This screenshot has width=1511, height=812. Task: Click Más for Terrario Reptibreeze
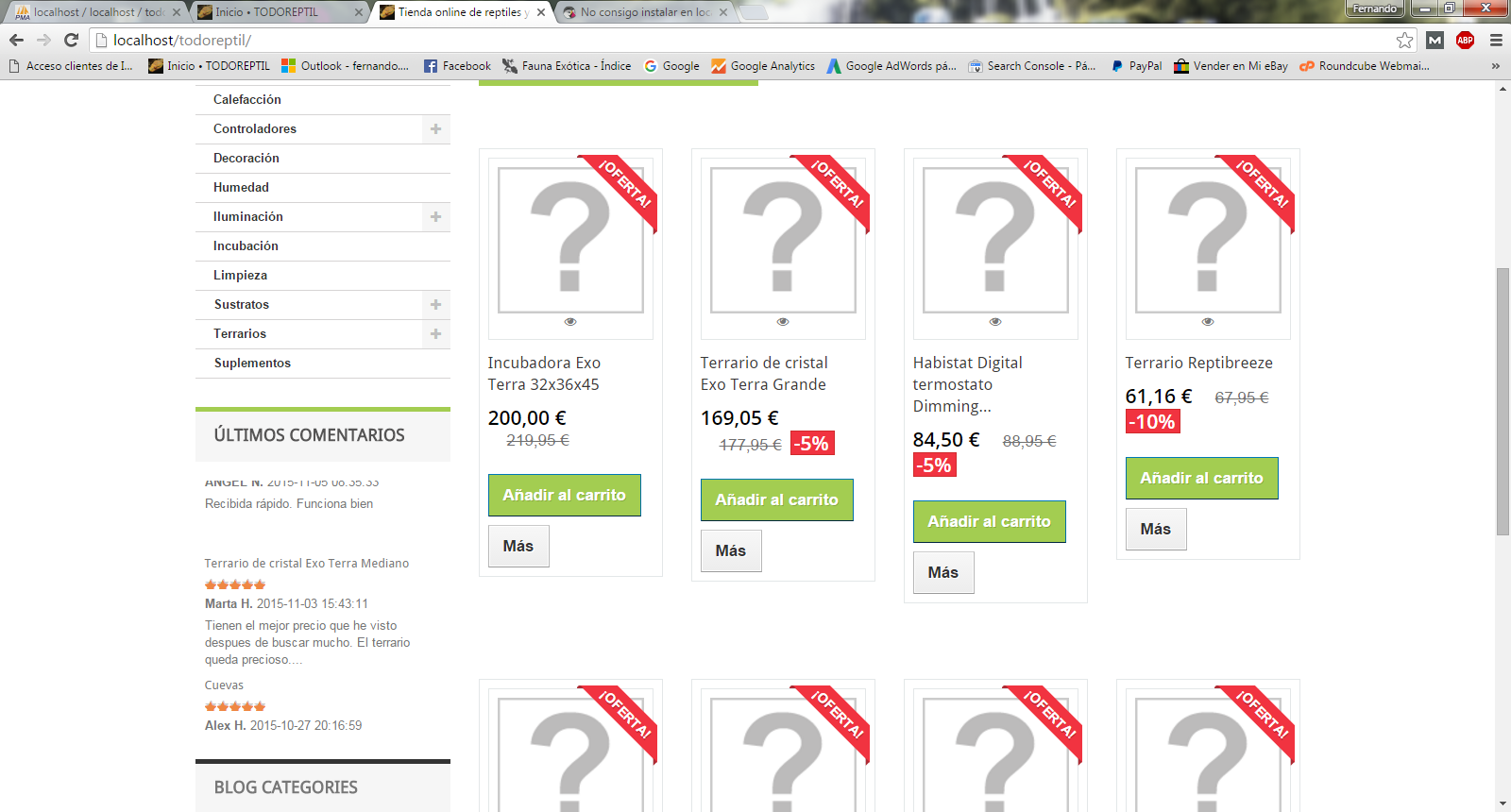[1156, 529]
